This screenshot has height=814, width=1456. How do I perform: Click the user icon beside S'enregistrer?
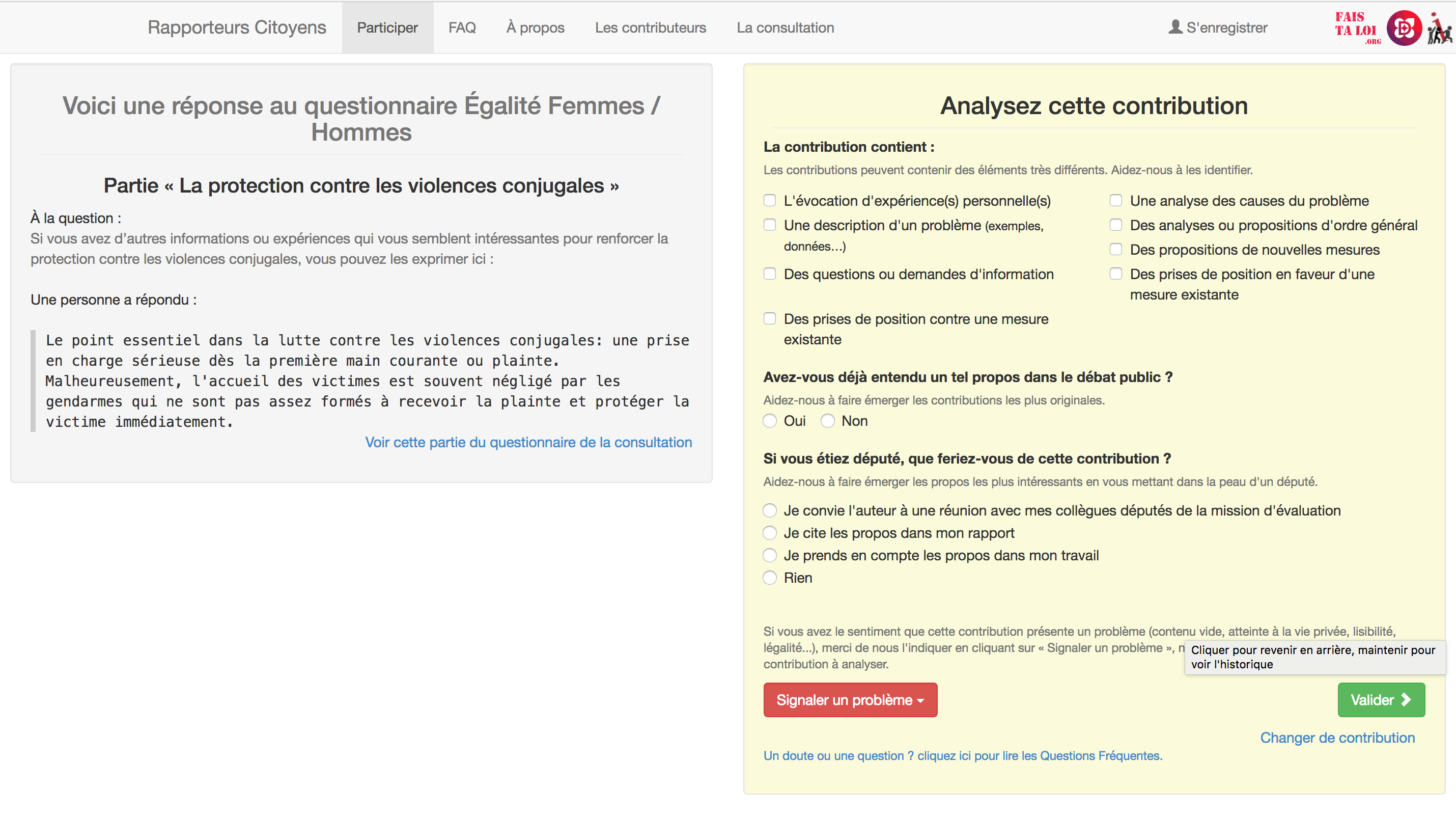[1175, 27]
